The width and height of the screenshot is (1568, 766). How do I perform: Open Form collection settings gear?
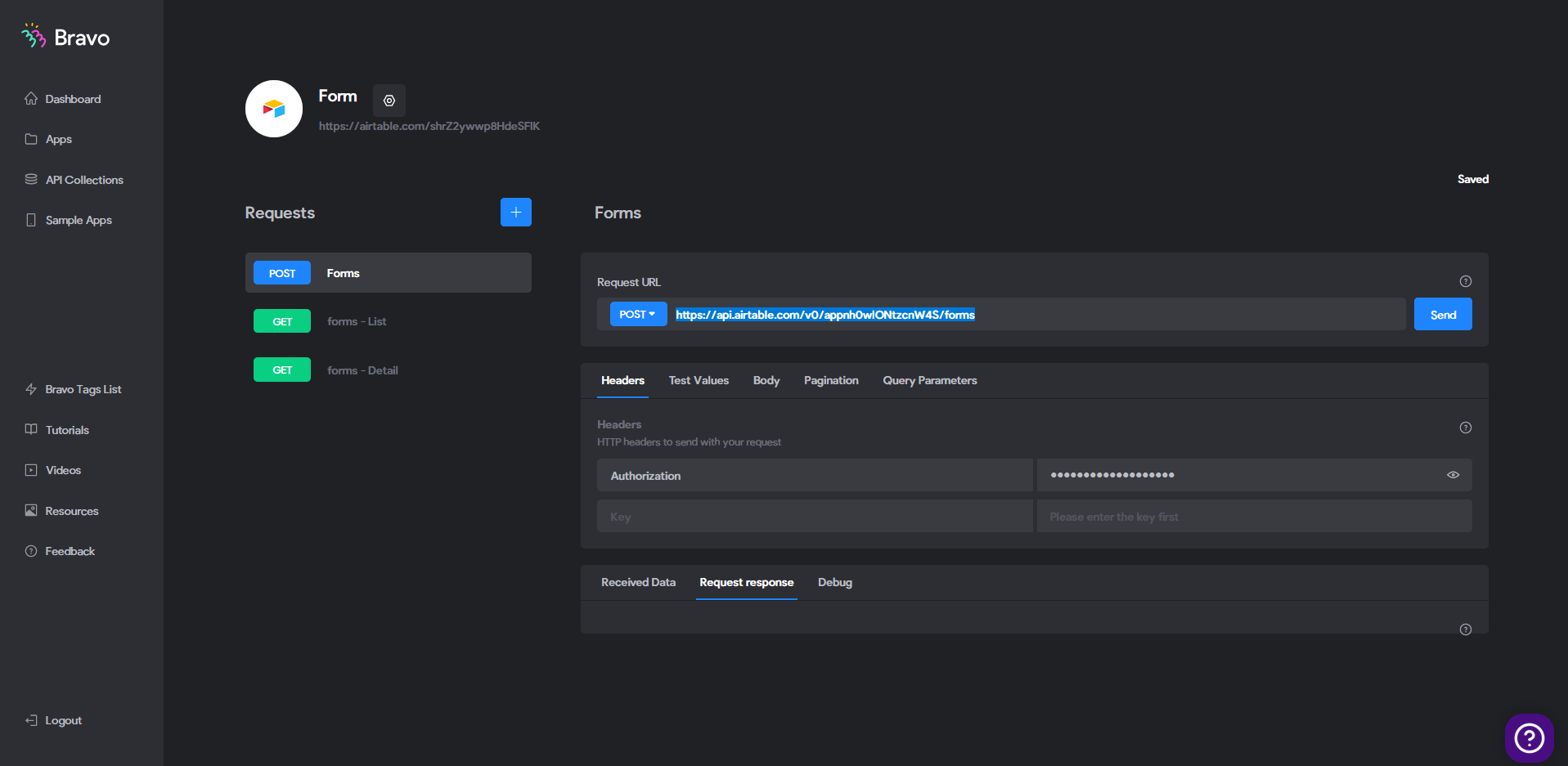[389, 101]
